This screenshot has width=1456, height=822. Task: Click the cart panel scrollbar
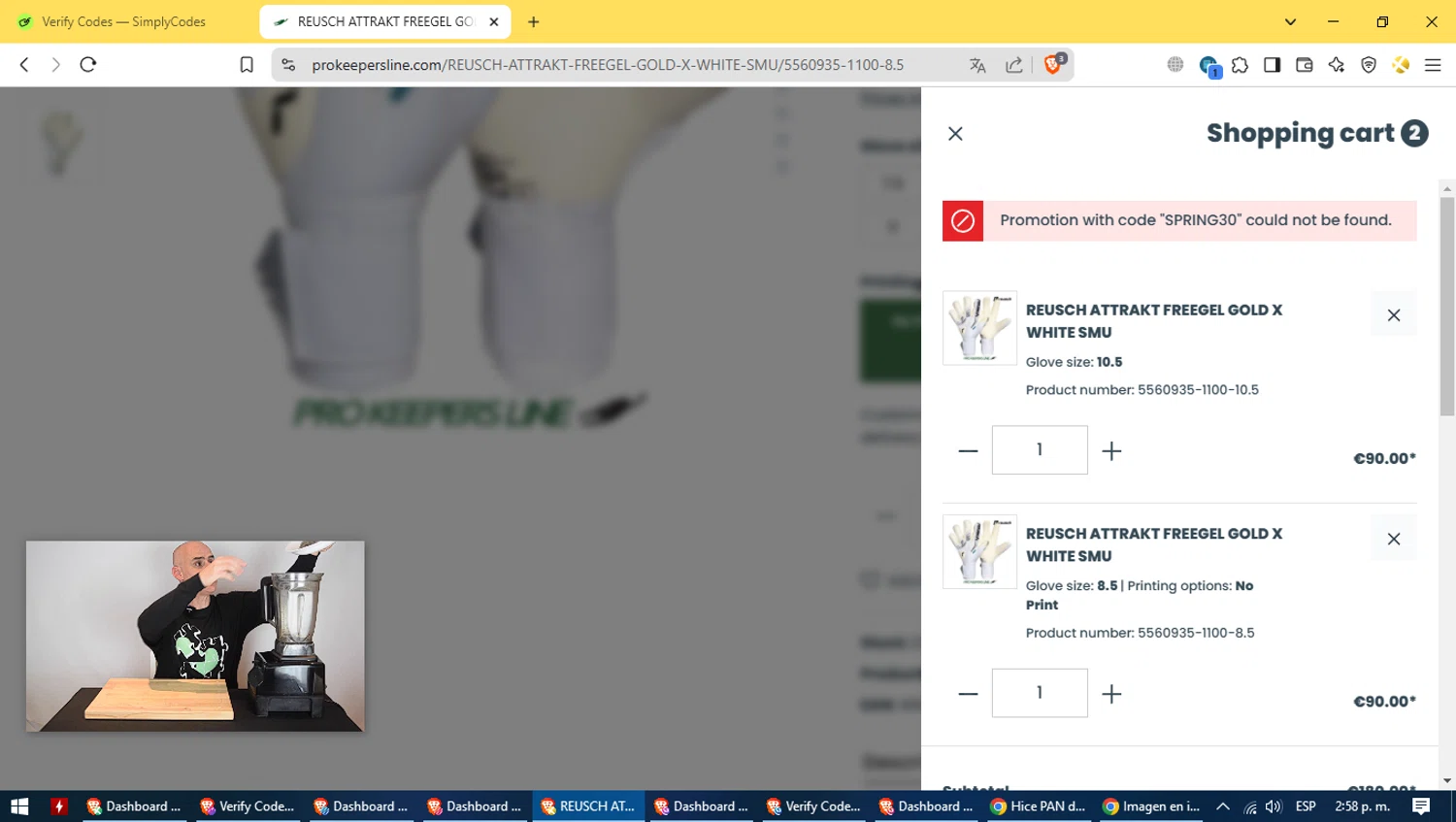coord(1447,306)
